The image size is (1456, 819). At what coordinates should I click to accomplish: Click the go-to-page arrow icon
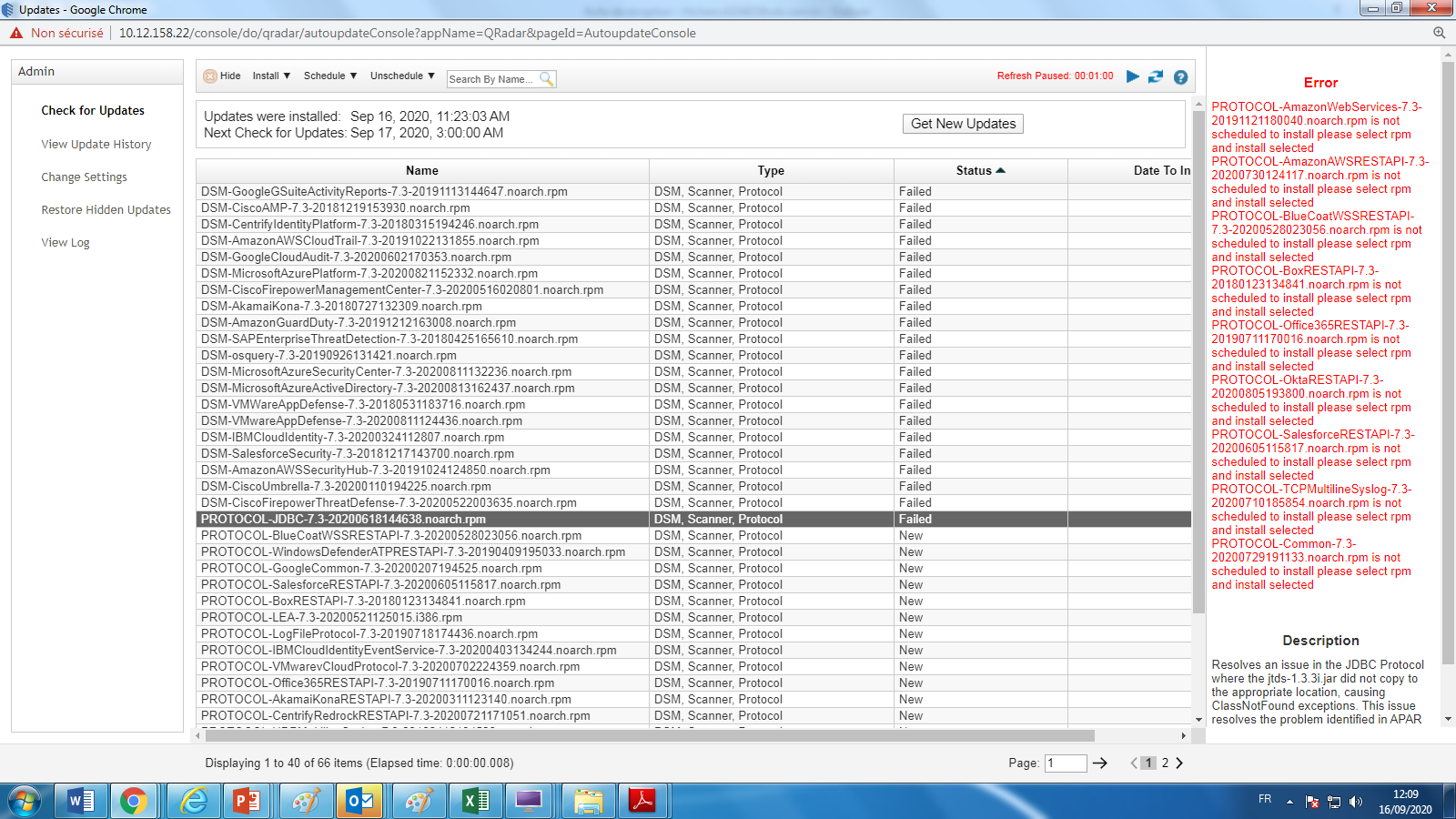click(x=1100, y=763)
